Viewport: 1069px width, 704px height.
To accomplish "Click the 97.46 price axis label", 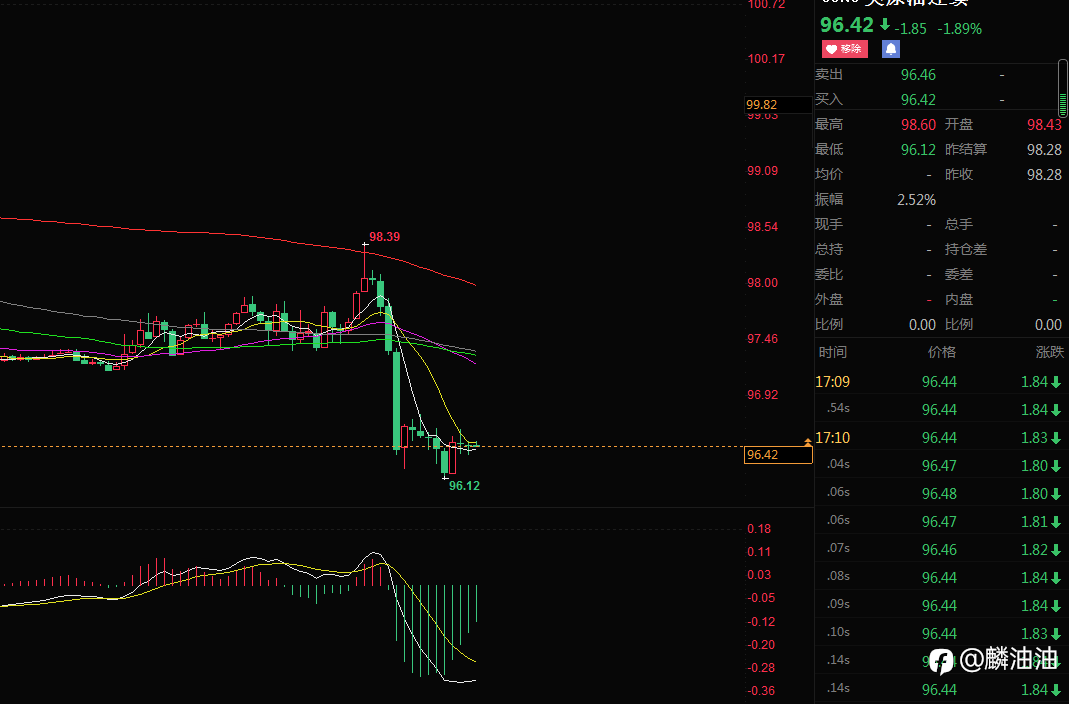I will coord(762,339).
